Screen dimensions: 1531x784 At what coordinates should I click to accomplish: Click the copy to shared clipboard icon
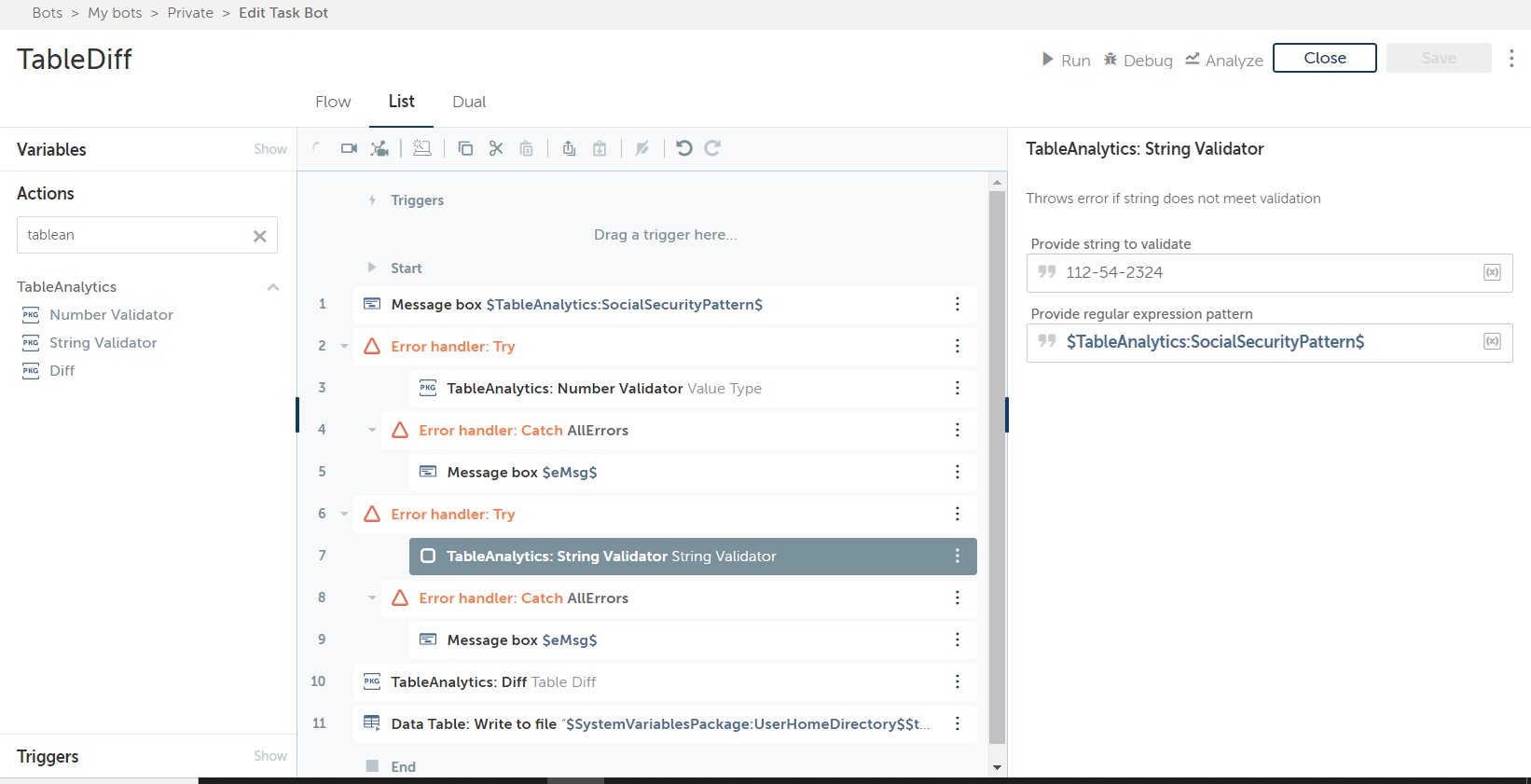pos(569,148)
